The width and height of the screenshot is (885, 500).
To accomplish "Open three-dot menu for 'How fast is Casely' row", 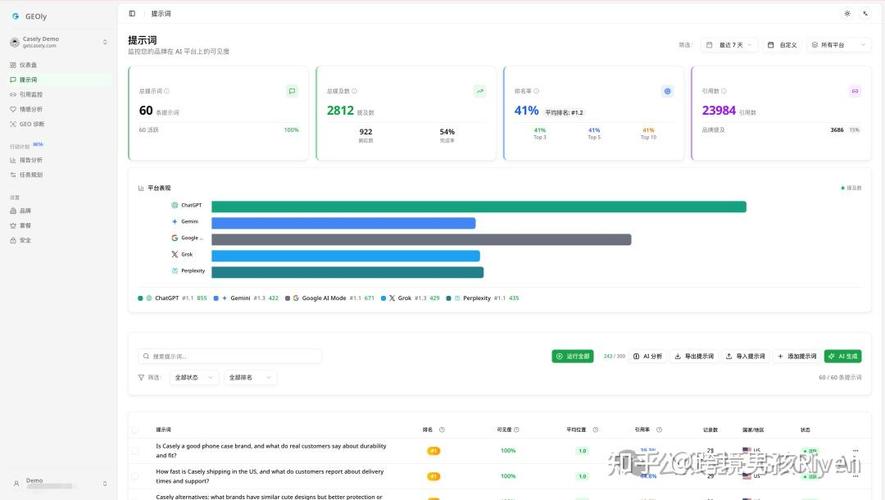I will click(x=856, y=476).
